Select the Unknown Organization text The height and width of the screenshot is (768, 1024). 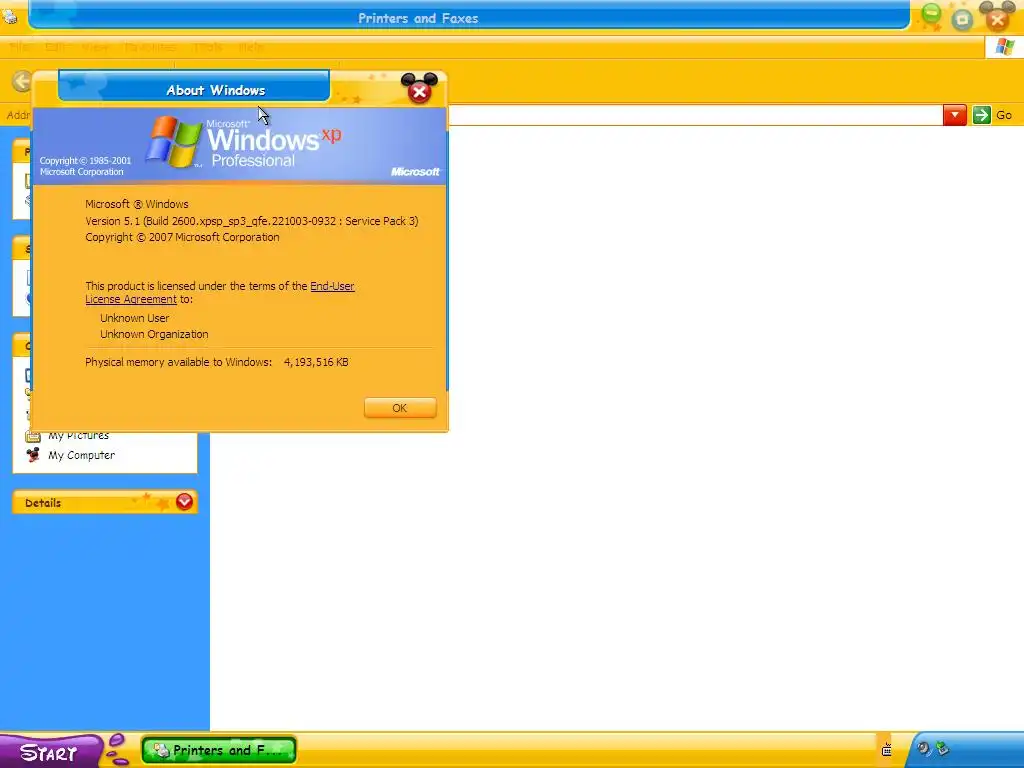[154, 334]
